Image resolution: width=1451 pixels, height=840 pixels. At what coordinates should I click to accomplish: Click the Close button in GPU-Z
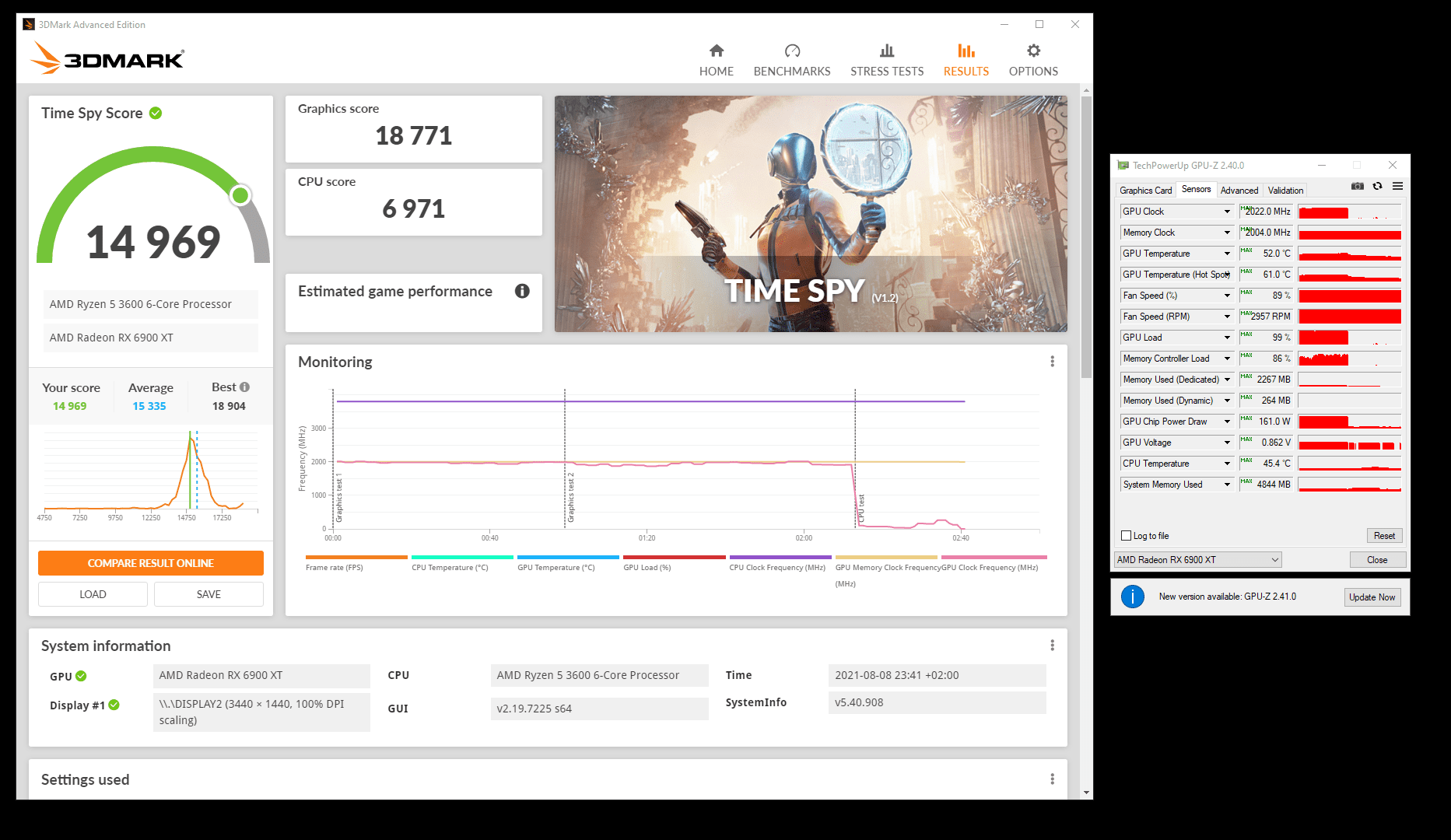(1377, 560)
